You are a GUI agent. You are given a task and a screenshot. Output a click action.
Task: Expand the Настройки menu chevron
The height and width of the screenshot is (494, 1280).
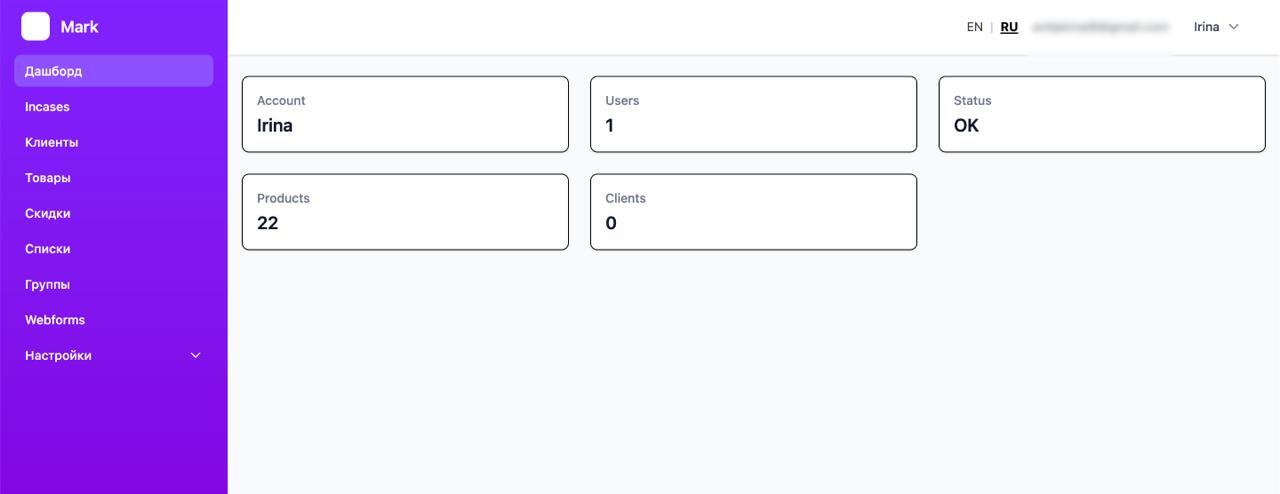click(196, 356)
